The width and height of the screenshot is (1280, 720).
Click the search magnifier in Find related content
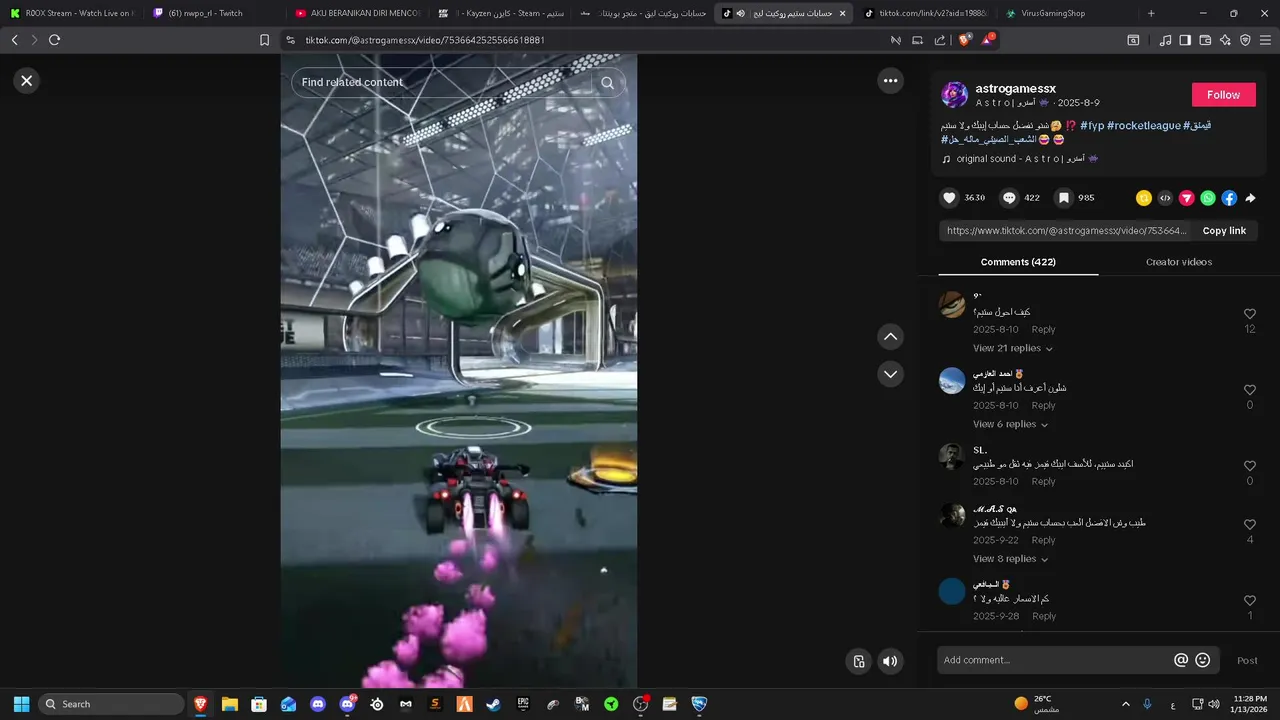[x=607, y=83]
